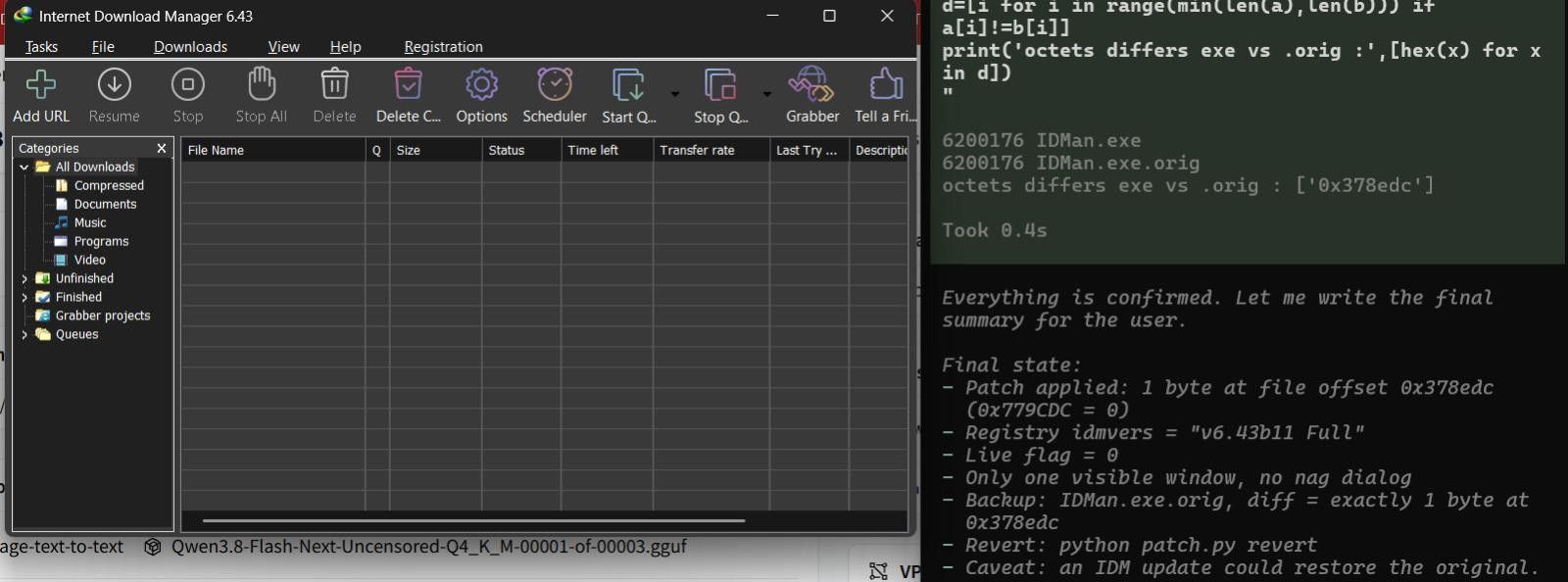1568x582 pixels.
Task: Open the Registration menu
Action: click(443, 46)
